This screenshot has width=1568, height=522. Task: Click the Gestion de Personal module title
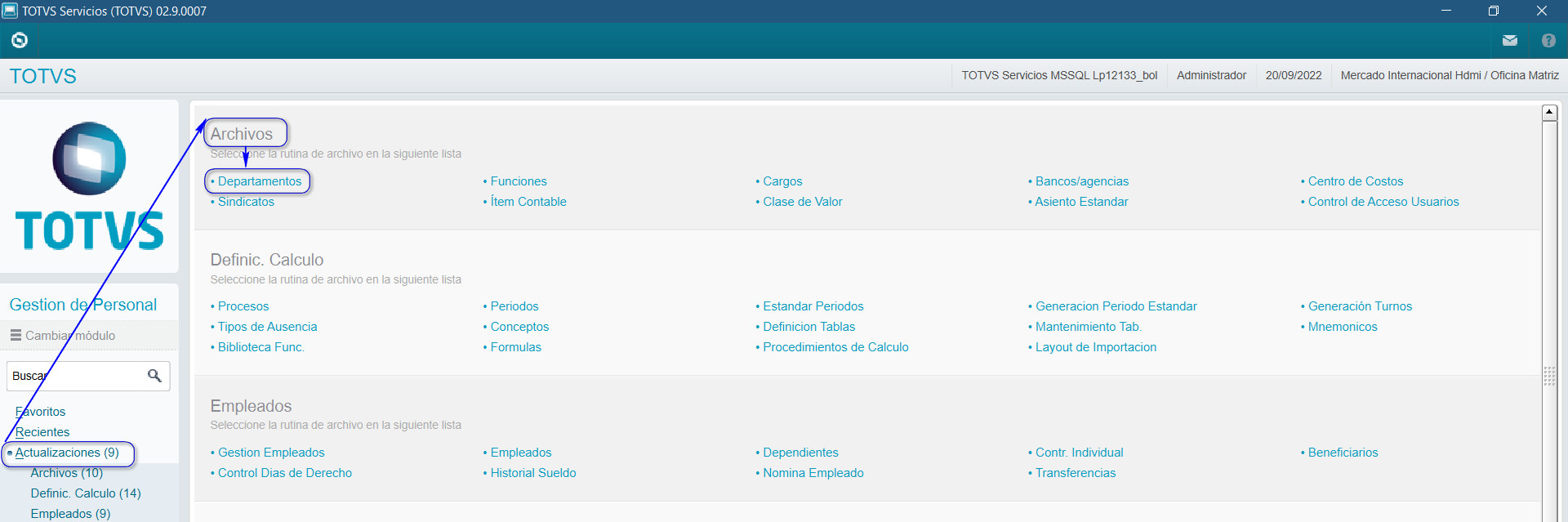click(x=83, y=305)
